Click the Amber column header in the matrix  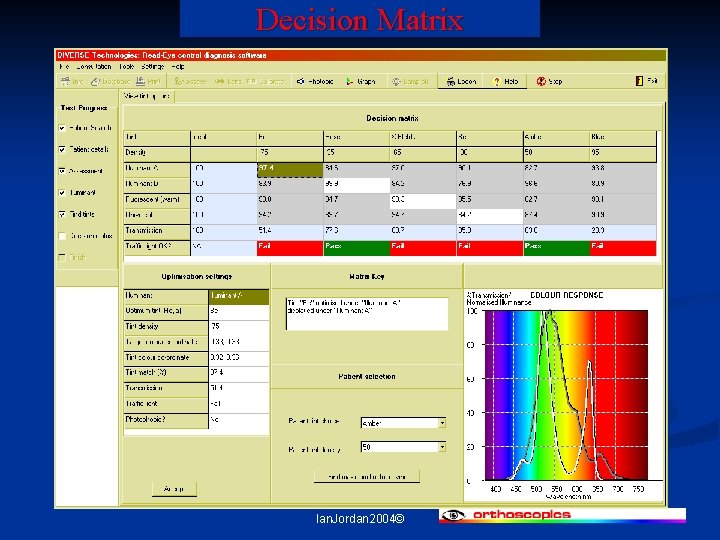(x=556, y=137)
